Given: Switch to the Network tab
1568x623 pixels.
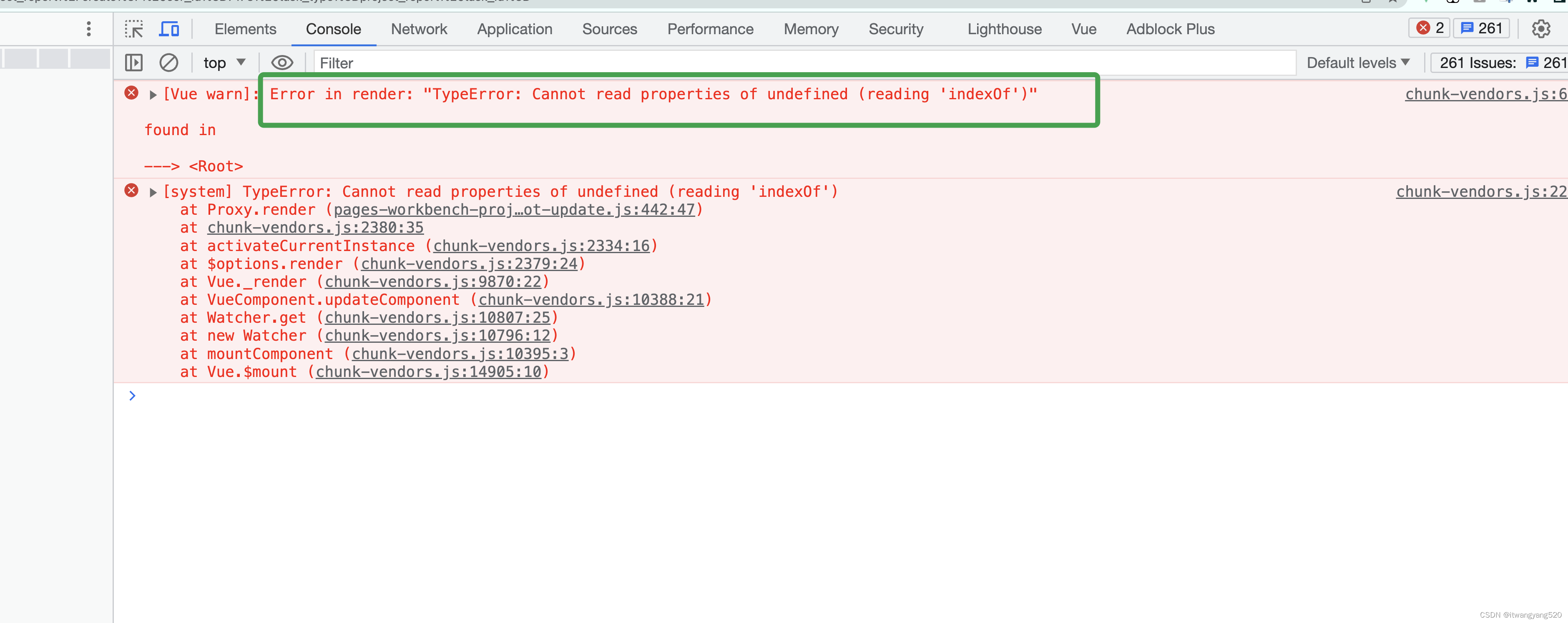Looking at the screenshot, I should pyautogui.click(x=419, y=29).
